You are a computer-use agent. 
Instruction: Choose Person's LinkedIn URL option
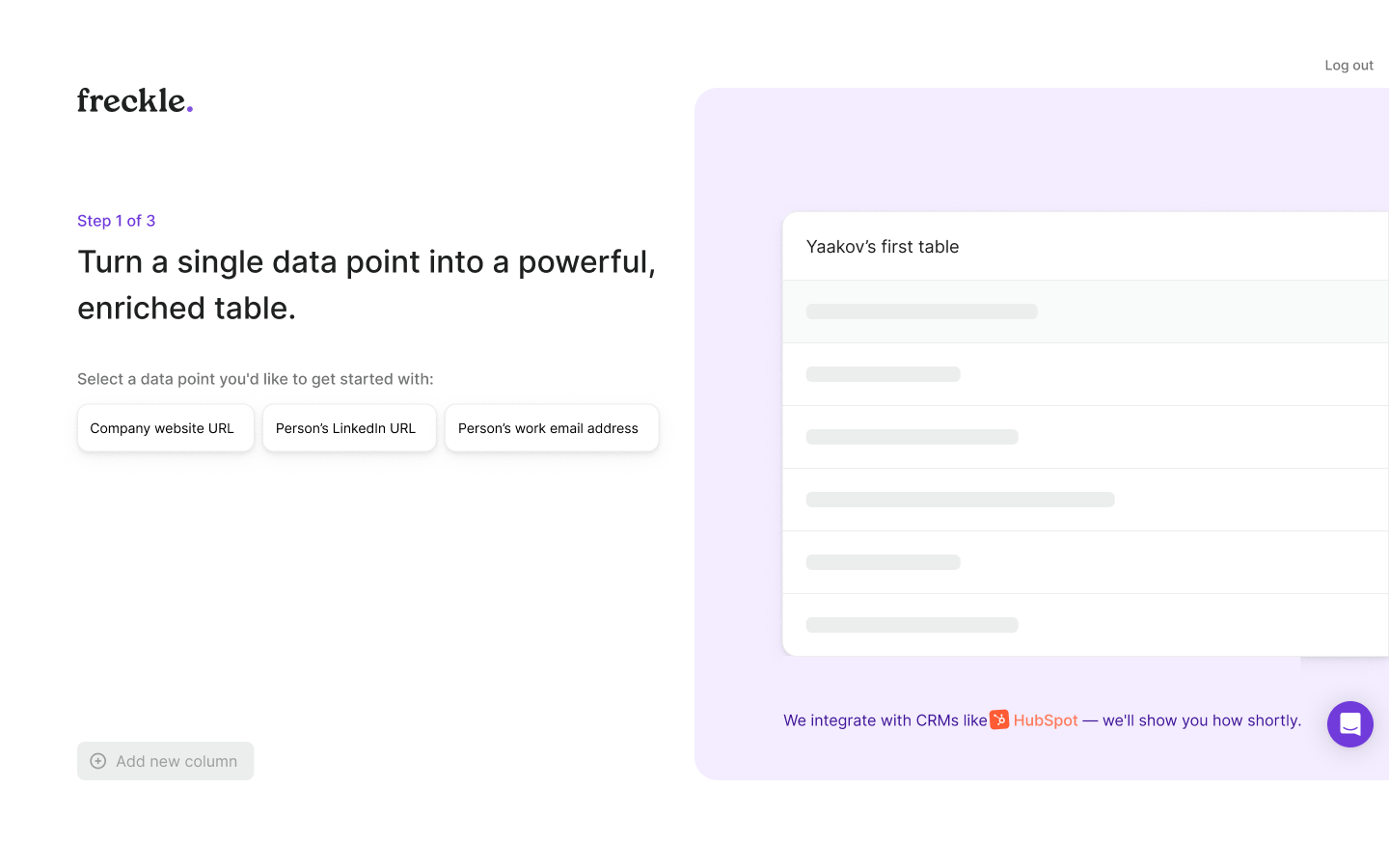pos(349,428)
